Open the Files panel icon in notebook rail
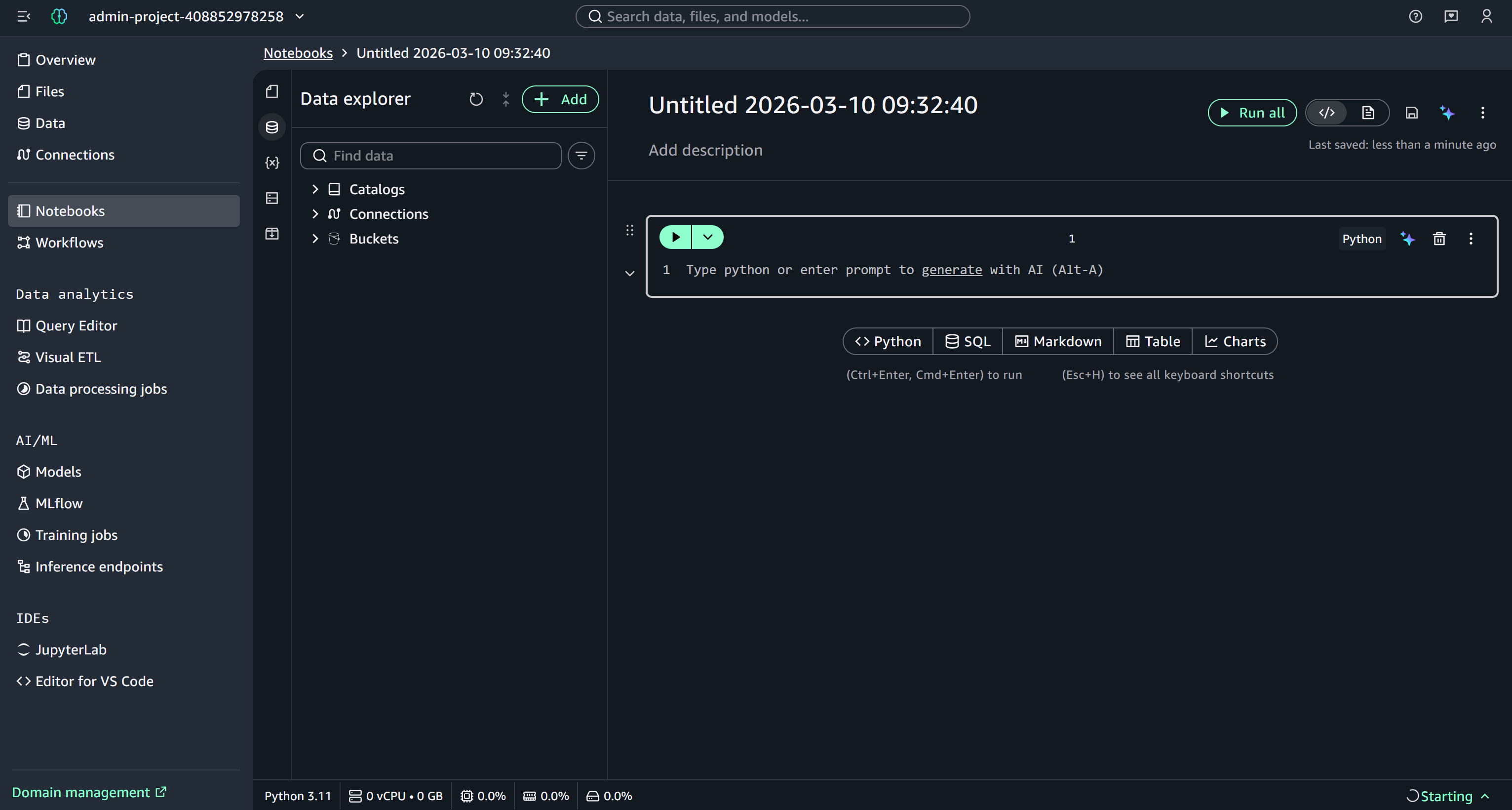 click(272, 92)
